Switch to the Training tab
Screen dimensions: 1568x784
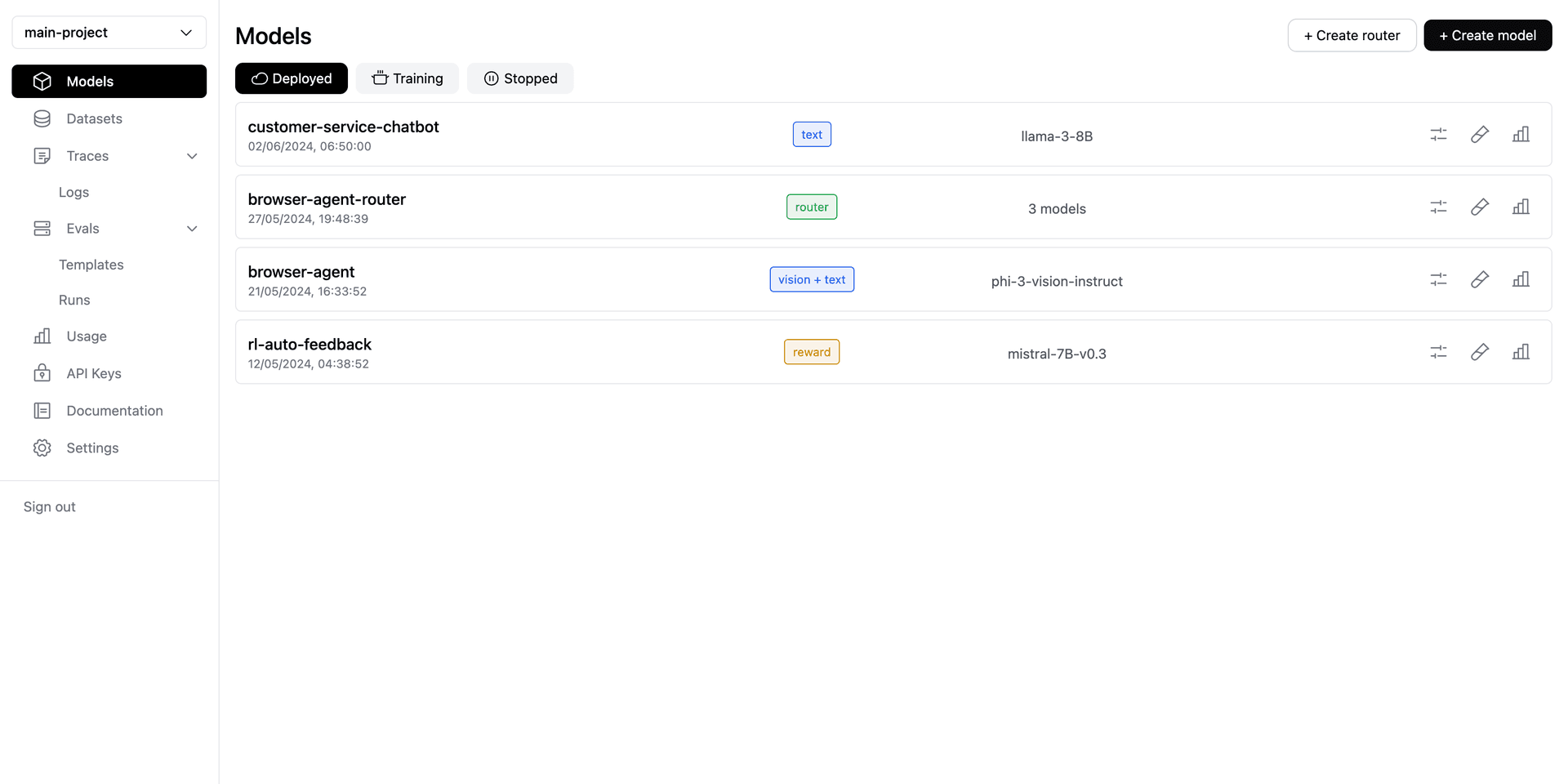(407, 78)
